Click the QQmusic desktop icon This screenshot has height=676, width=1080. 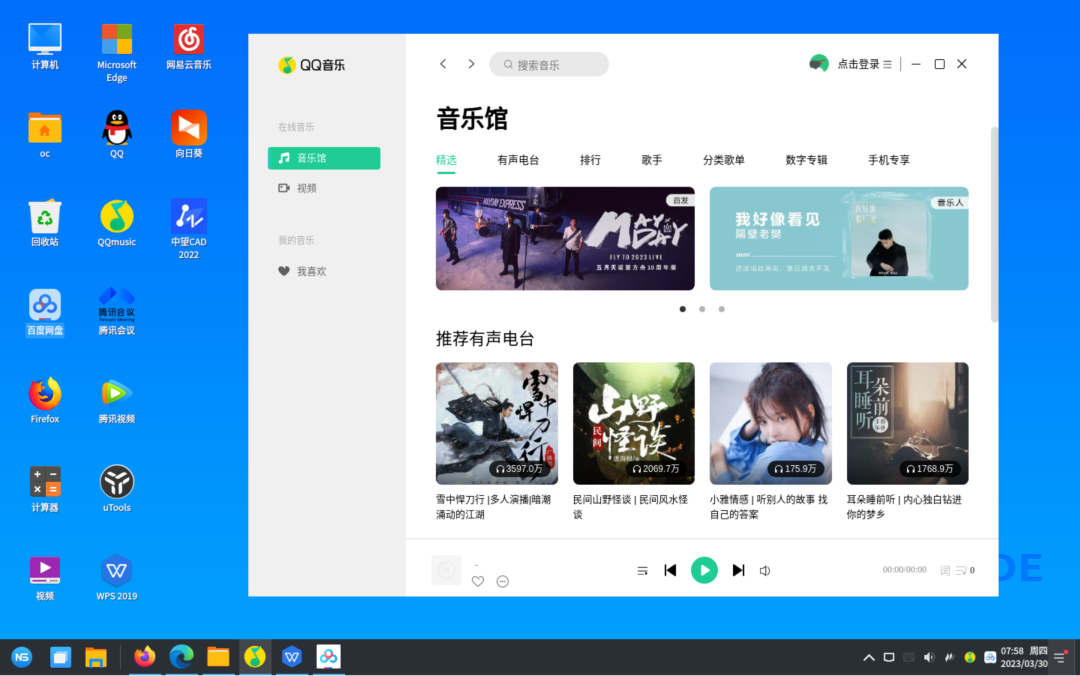116,224
